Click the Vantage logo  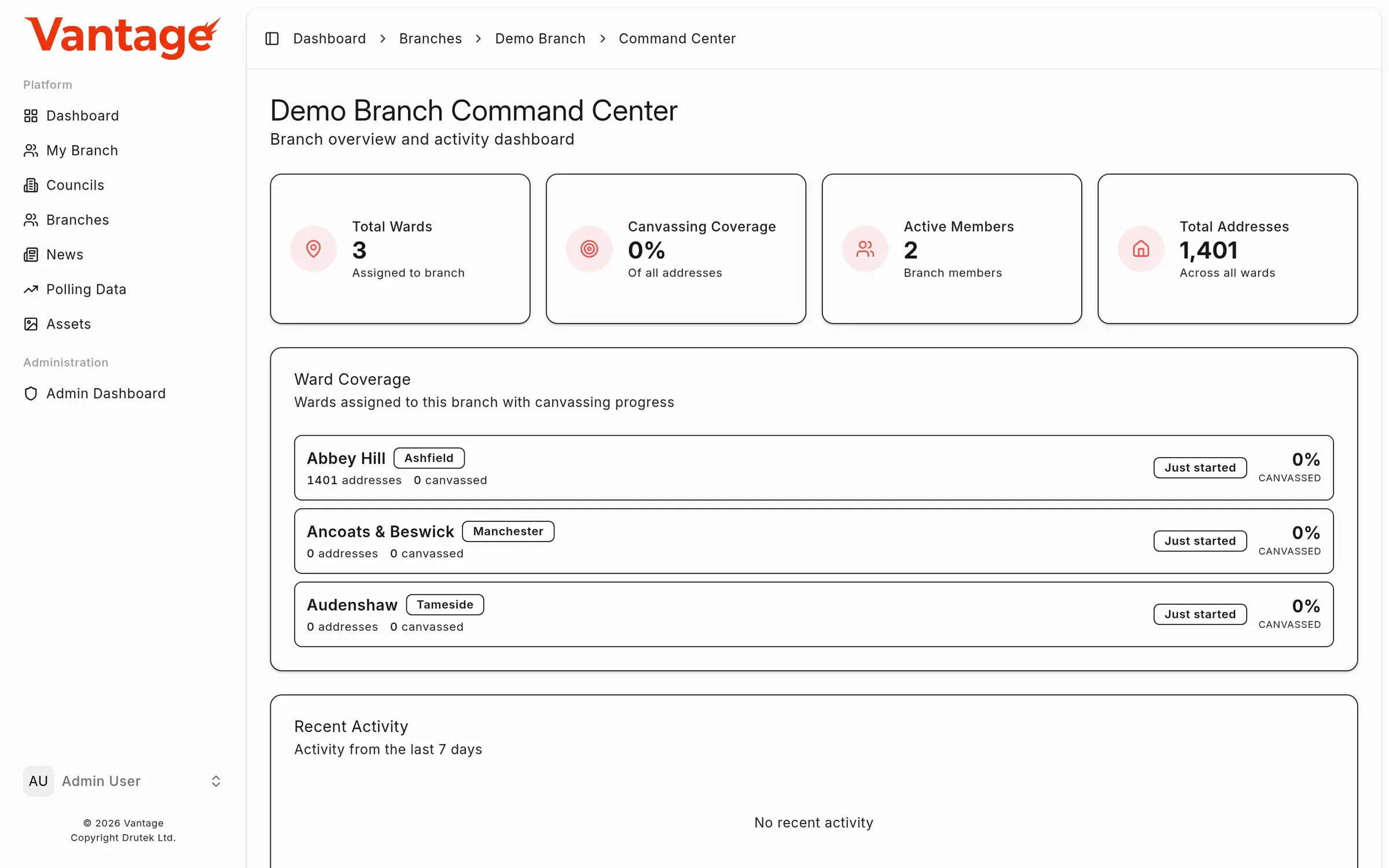click(x=122, y=38)
